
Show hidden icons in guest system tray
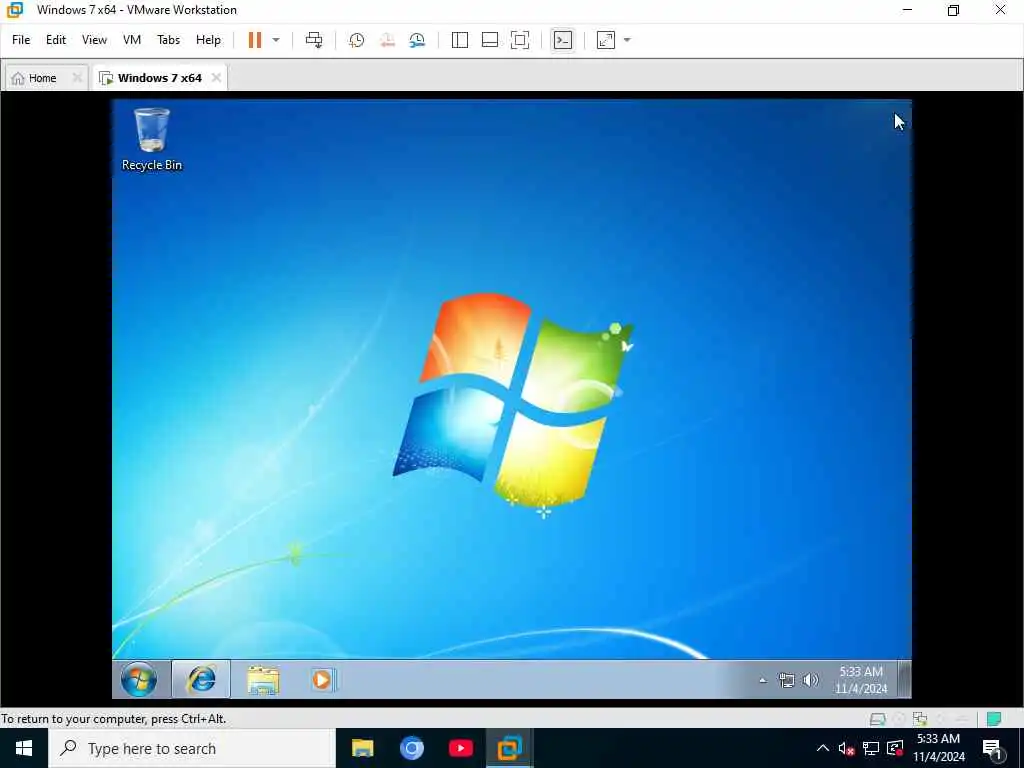pyautogui.click(x=762, y=680)
